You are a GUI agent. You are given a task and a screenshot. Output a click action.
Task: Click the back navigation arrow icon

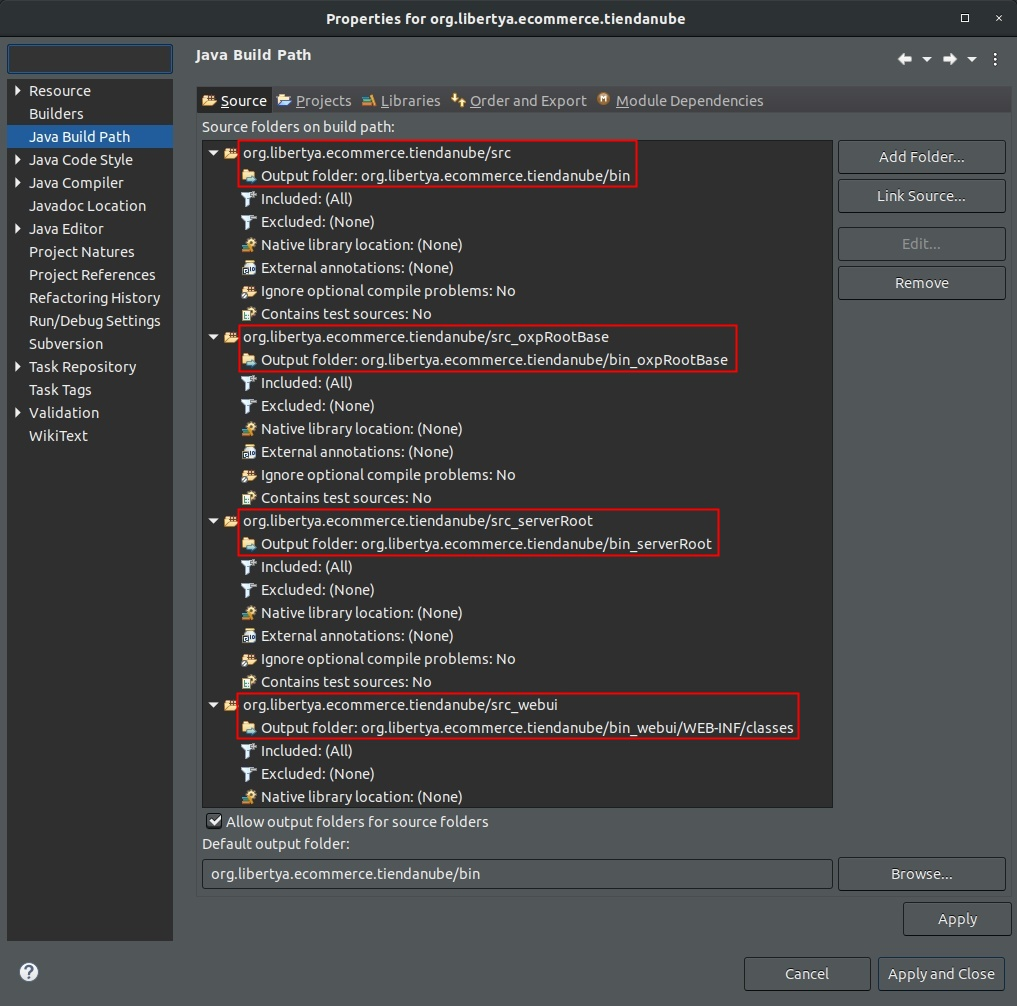click(904, 59)
